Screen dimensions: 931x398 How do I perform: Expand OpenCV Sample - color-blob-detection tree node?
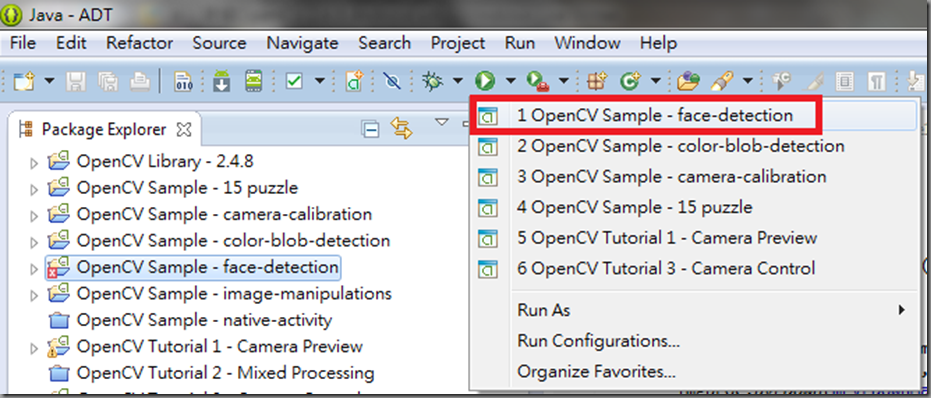[x=34, y=243]
